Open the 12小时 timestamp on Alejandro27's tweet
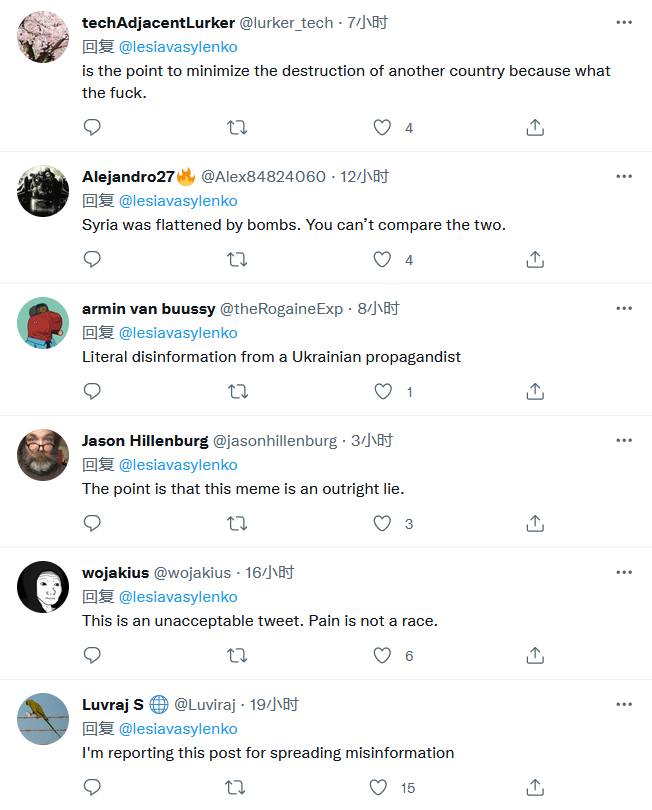This screenshot has height=810, width=652. 365,177
